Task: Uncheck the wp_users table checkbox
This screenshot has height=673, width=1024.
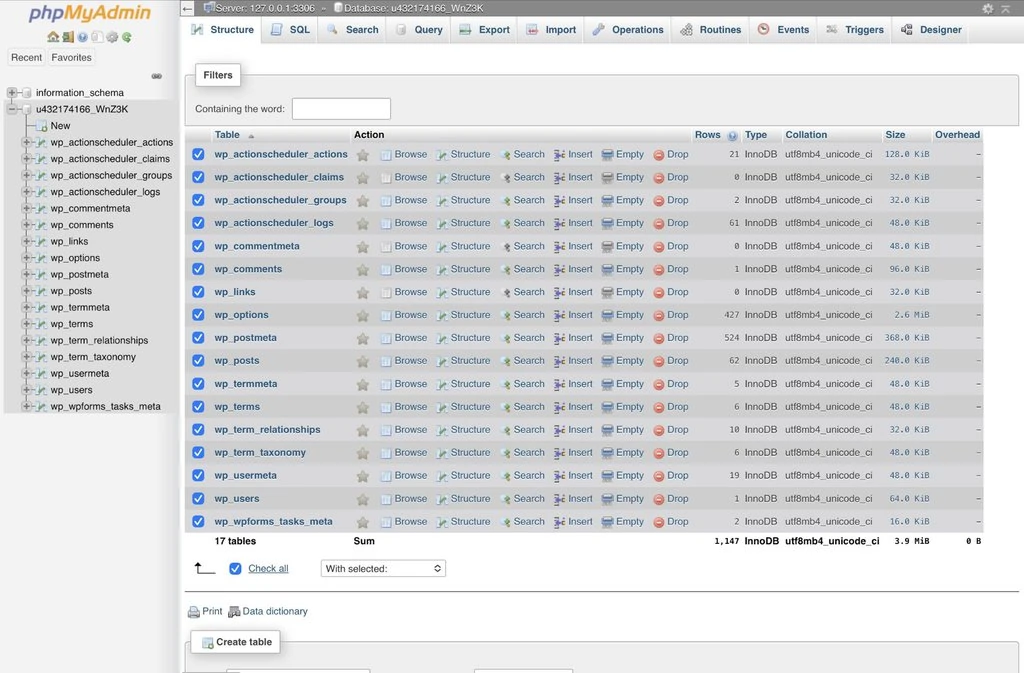Action: (197, 498)
